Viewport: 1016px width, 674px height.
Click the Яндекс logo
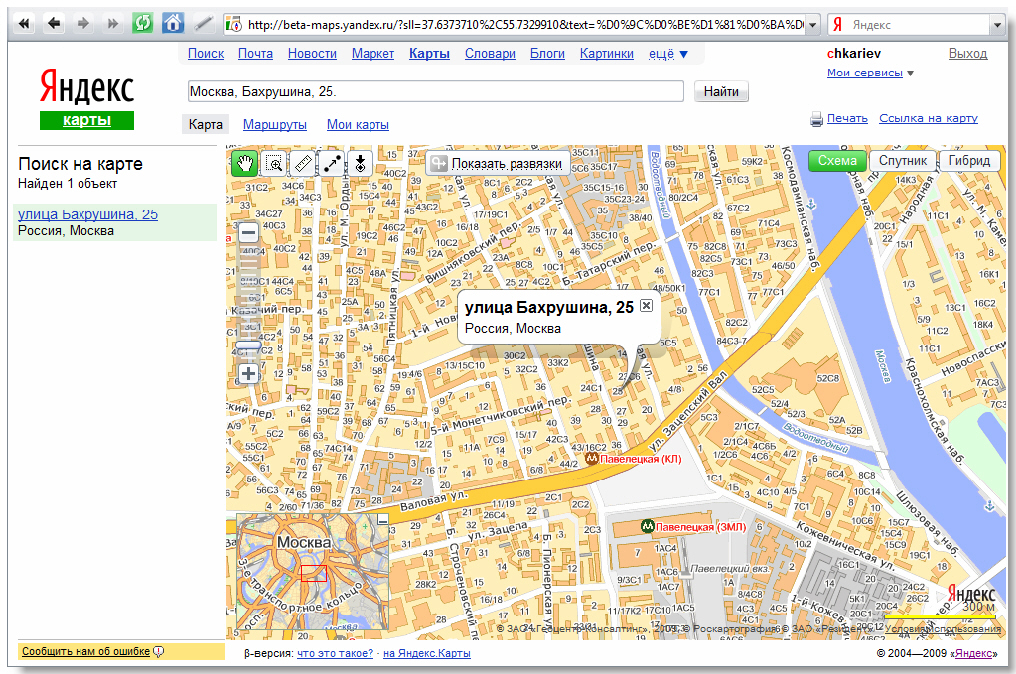point(87,87)
